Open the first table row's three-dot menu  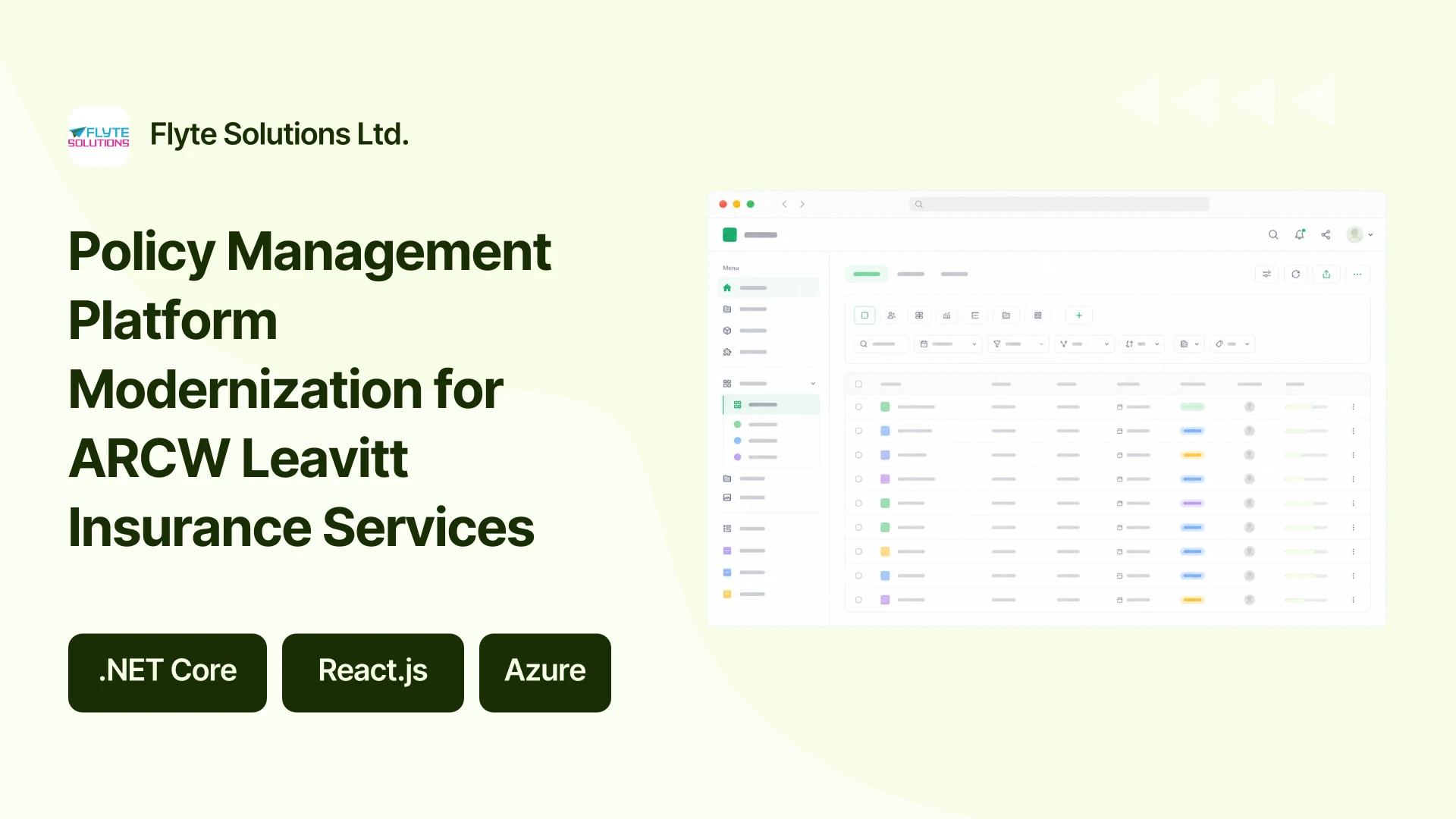[x=1353, y=407]
